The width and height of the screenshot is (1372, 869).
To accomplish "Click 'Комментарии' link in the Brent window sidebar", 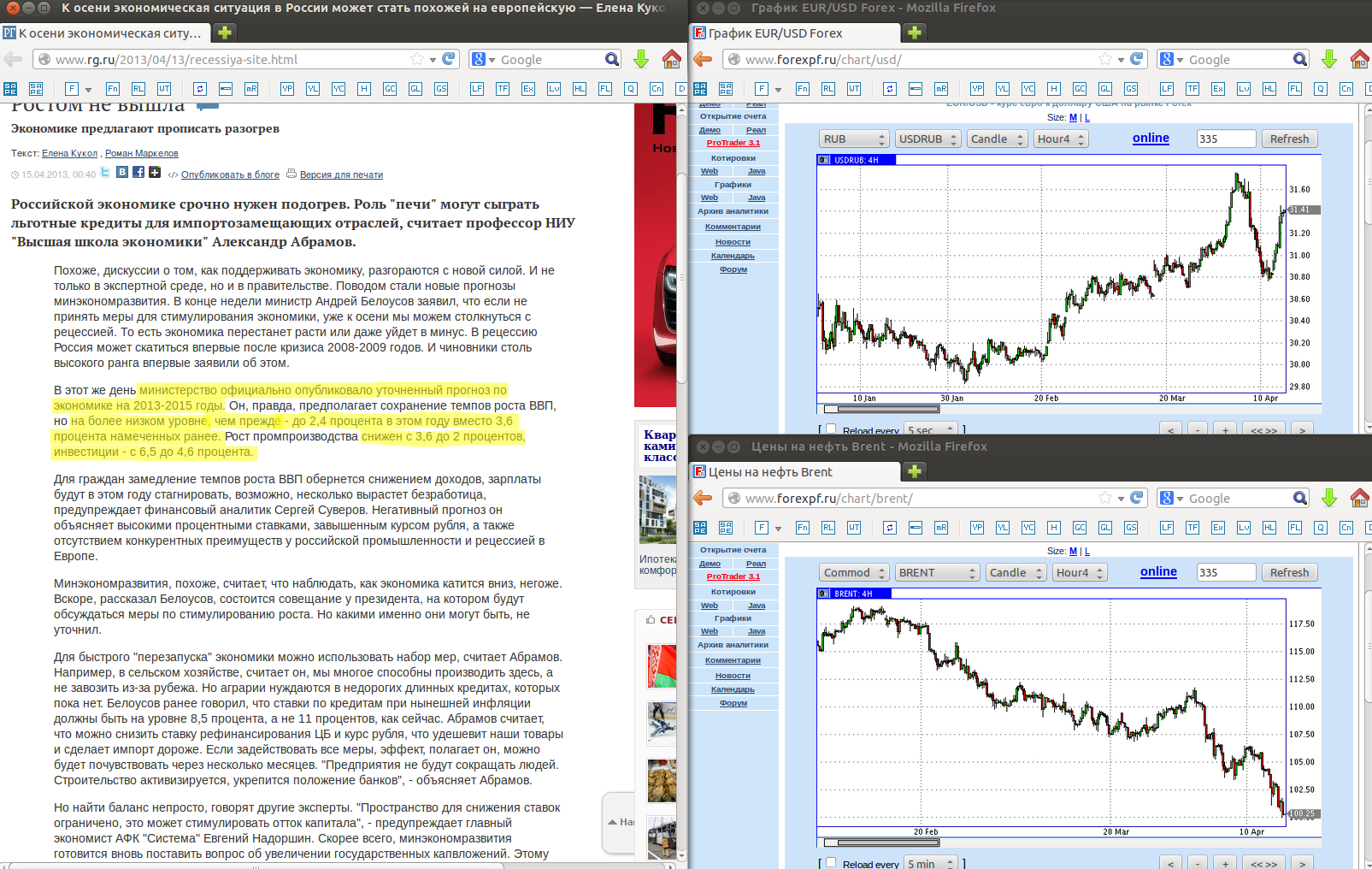I will click(x=733, y=660).
